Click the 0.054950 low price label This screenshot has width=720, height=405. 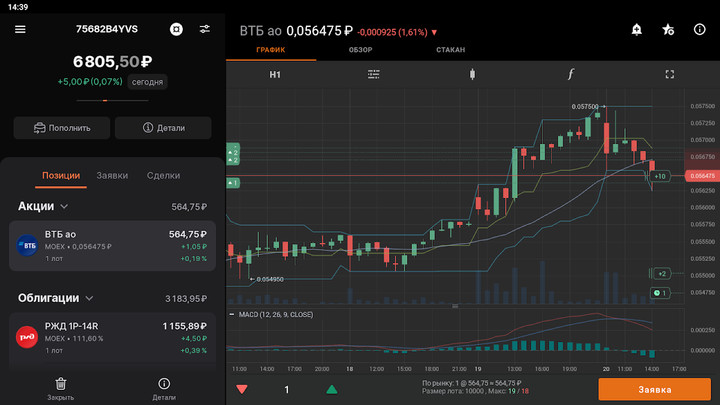tap(270, 279)
